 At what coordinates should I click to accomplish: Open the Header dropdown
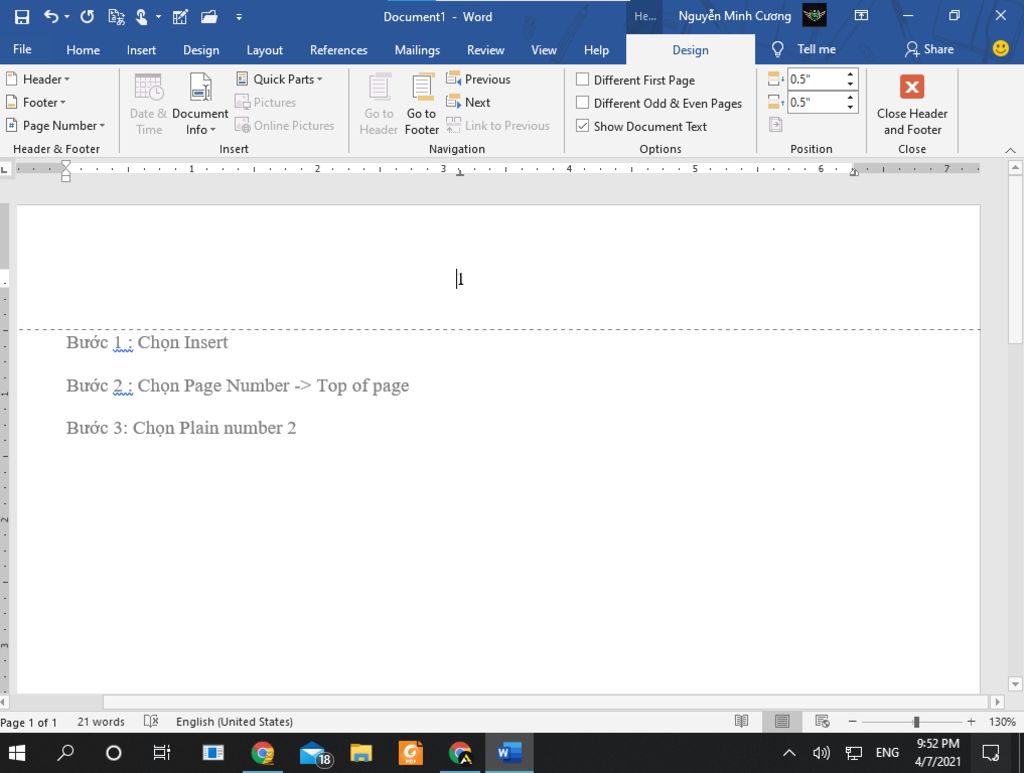[x=38, y=79]
